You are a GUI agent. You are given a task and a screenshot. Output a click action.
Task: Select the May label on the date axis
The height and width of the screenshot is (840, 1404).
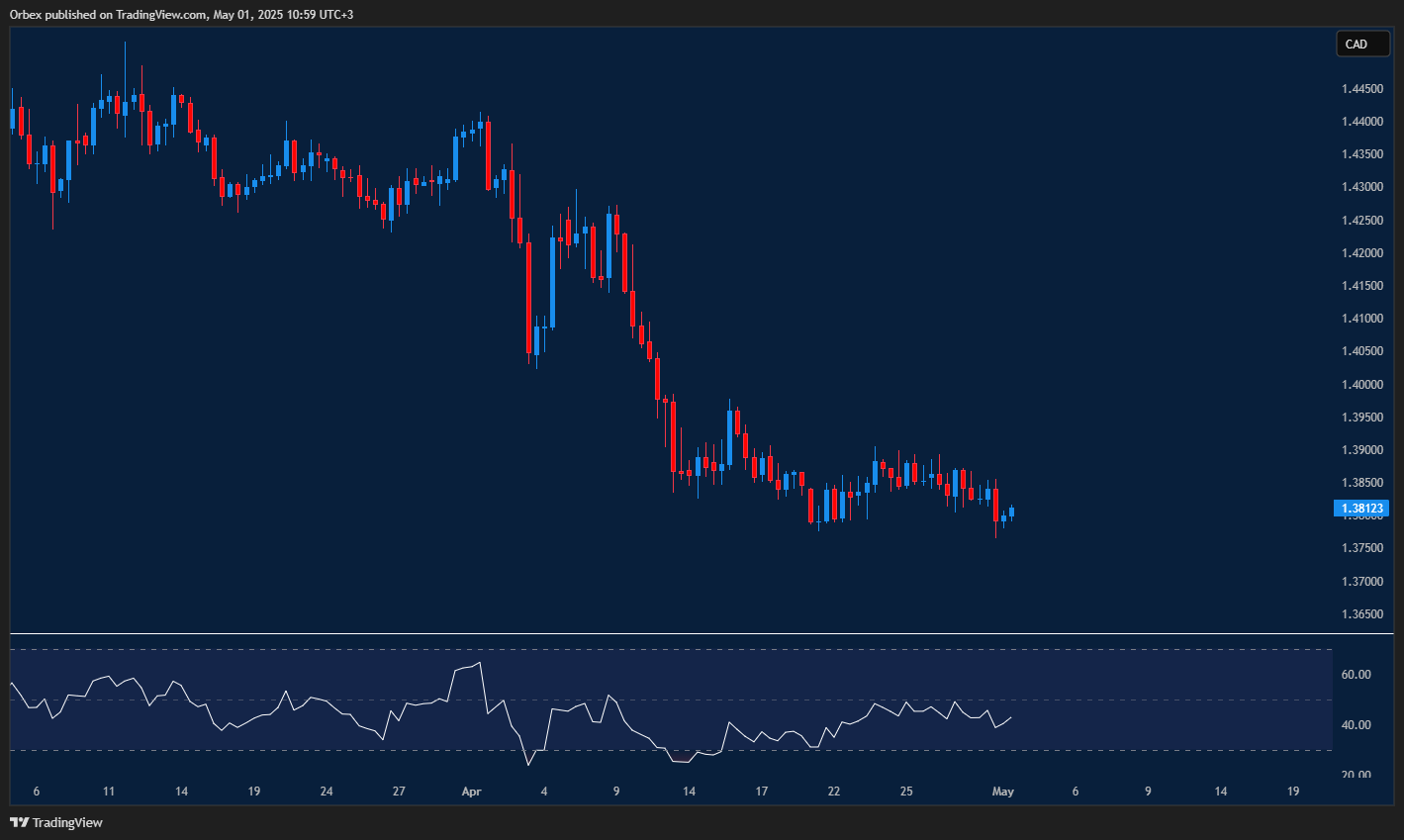point(1002,792)
